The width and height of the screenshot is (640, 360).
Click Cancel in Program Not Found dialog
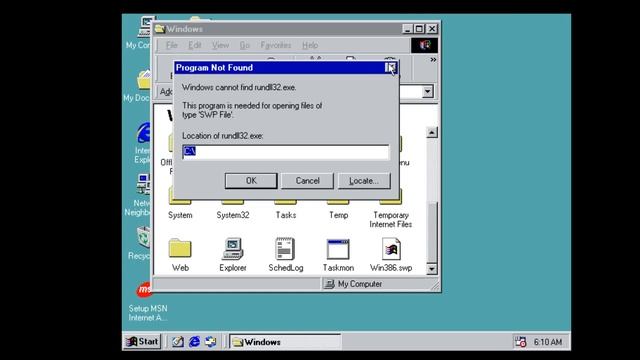[x=307, y=181]
